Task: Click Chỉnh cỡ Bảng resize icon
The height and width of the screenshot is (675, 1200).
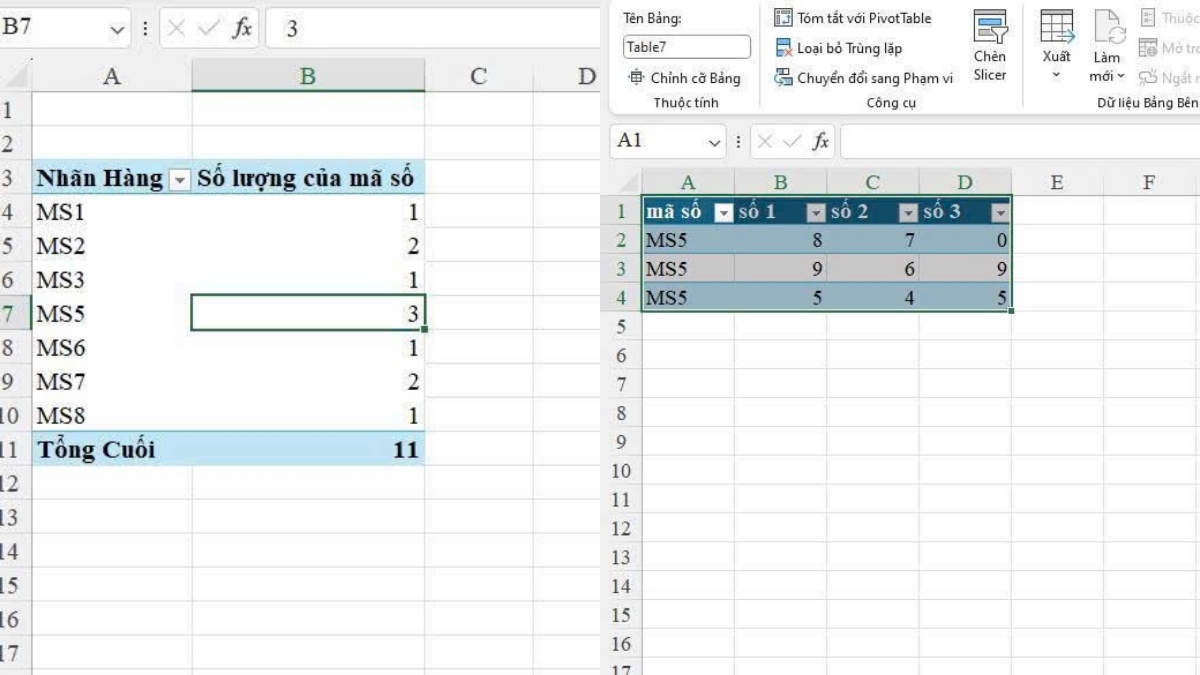Action: coord(636,78)
